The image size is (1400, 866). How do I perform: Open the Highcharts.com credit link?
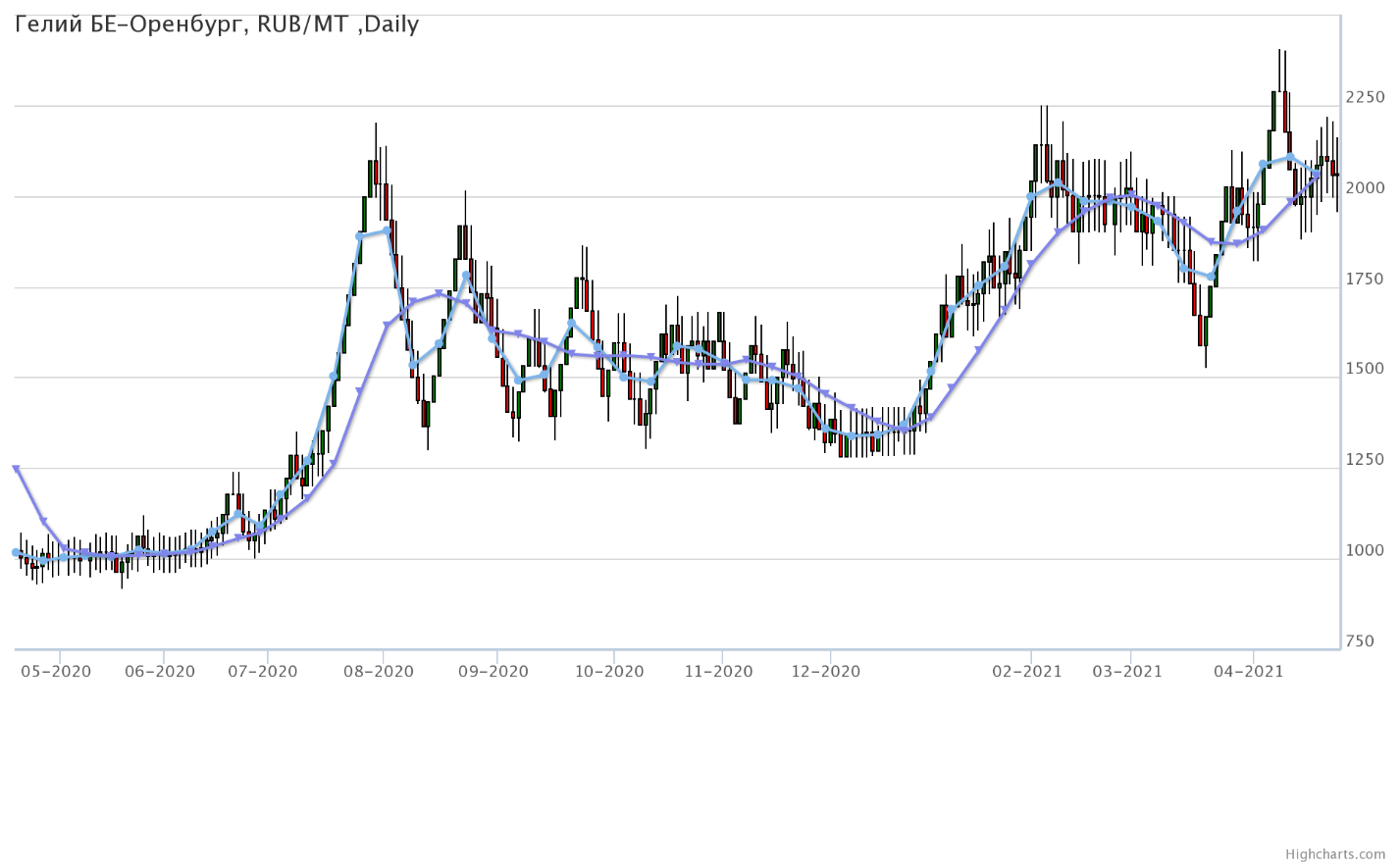pyautogui.click(x=1338, y=855)
